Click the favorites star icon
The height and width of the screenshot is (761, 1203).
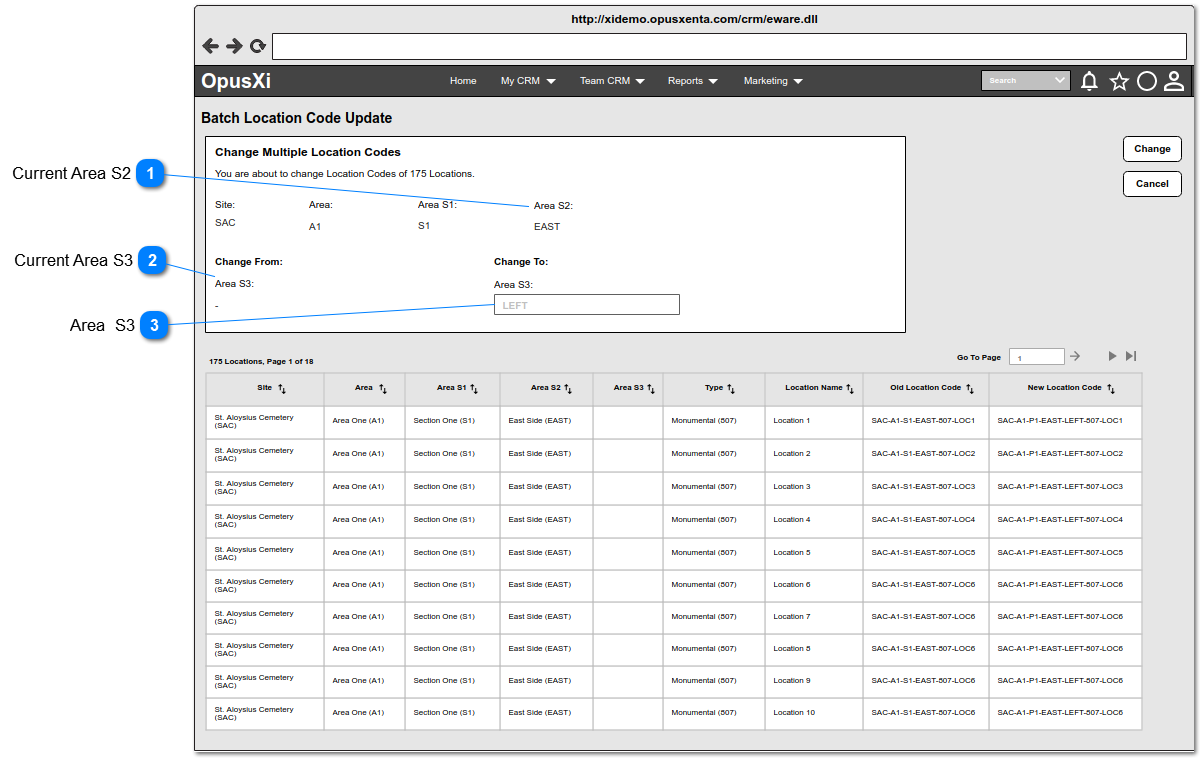coord(1119,81)
